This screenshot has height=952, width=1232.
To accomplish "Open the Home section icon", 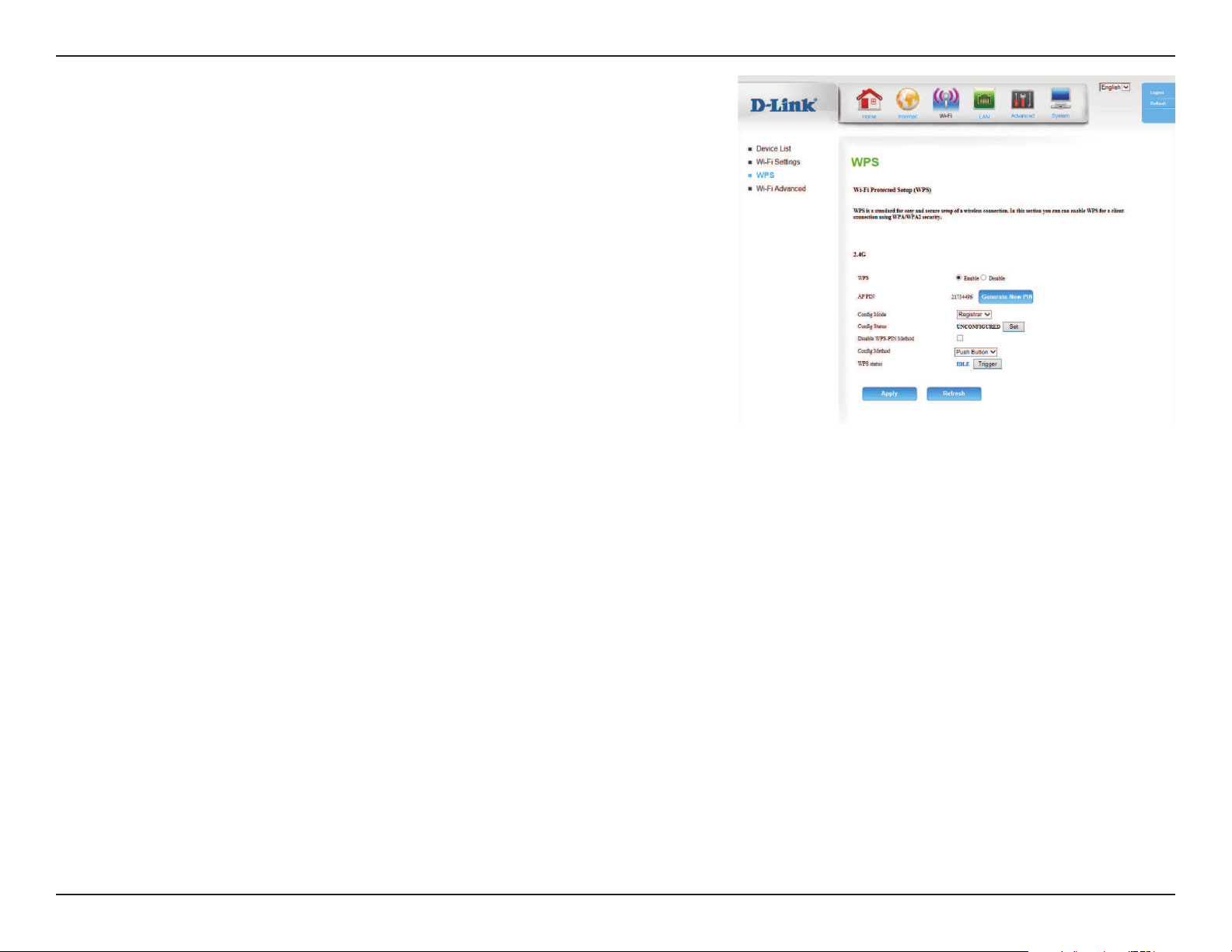I will tap(869, 101).
